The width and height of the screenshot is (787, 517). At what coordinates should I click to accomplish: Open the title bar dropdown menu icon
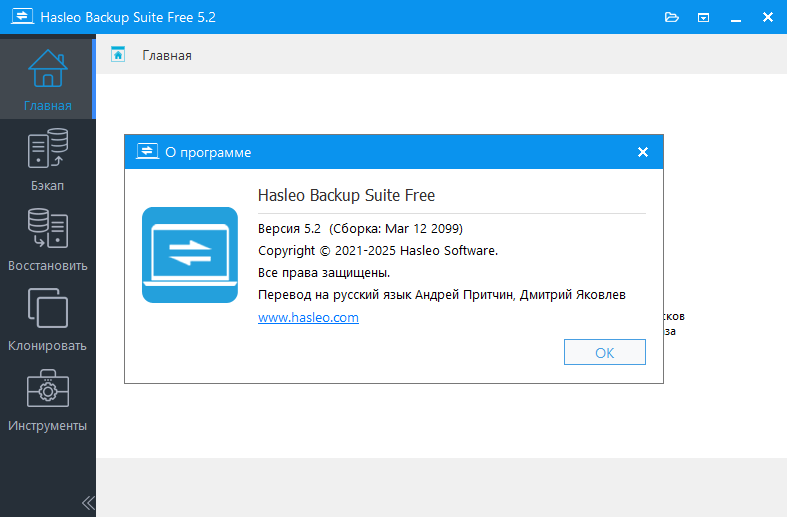[x=704, y=18]
